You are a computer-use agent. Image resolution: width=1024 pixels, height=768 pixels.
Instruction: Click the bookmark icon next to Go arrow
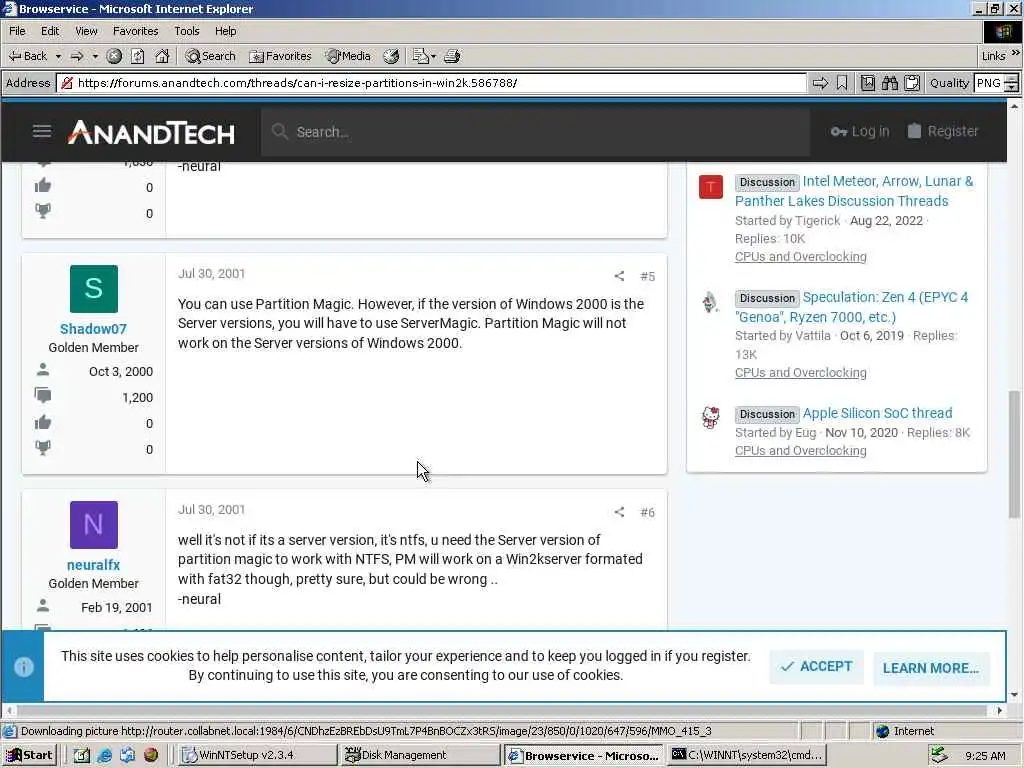842,83
